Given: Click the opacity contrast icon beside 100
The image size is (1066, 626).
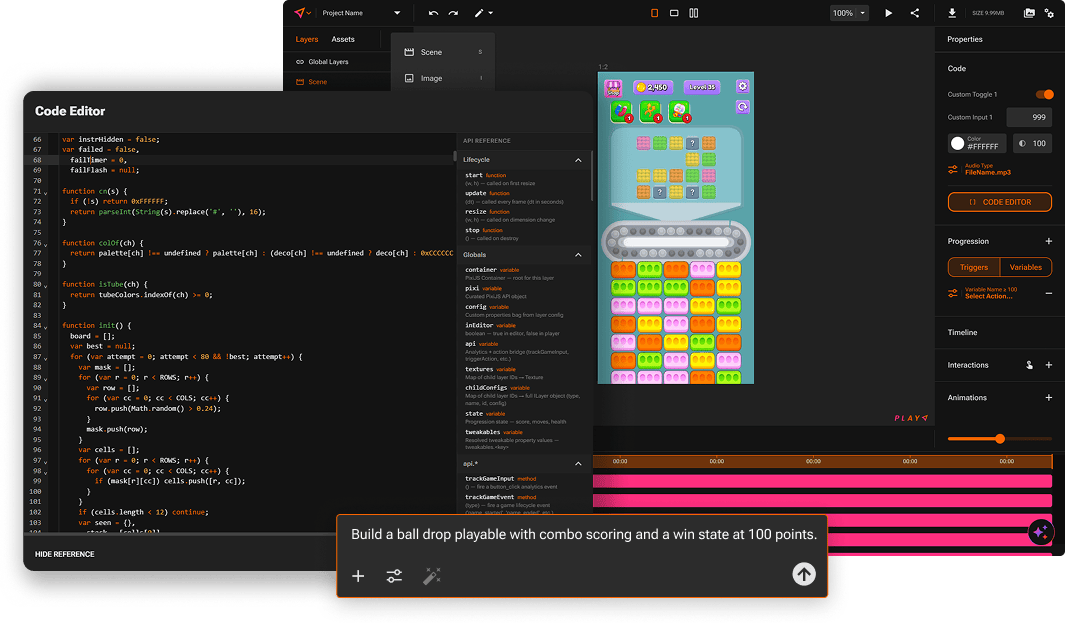Looking at the screenshot, I should tap(1022, 143).
